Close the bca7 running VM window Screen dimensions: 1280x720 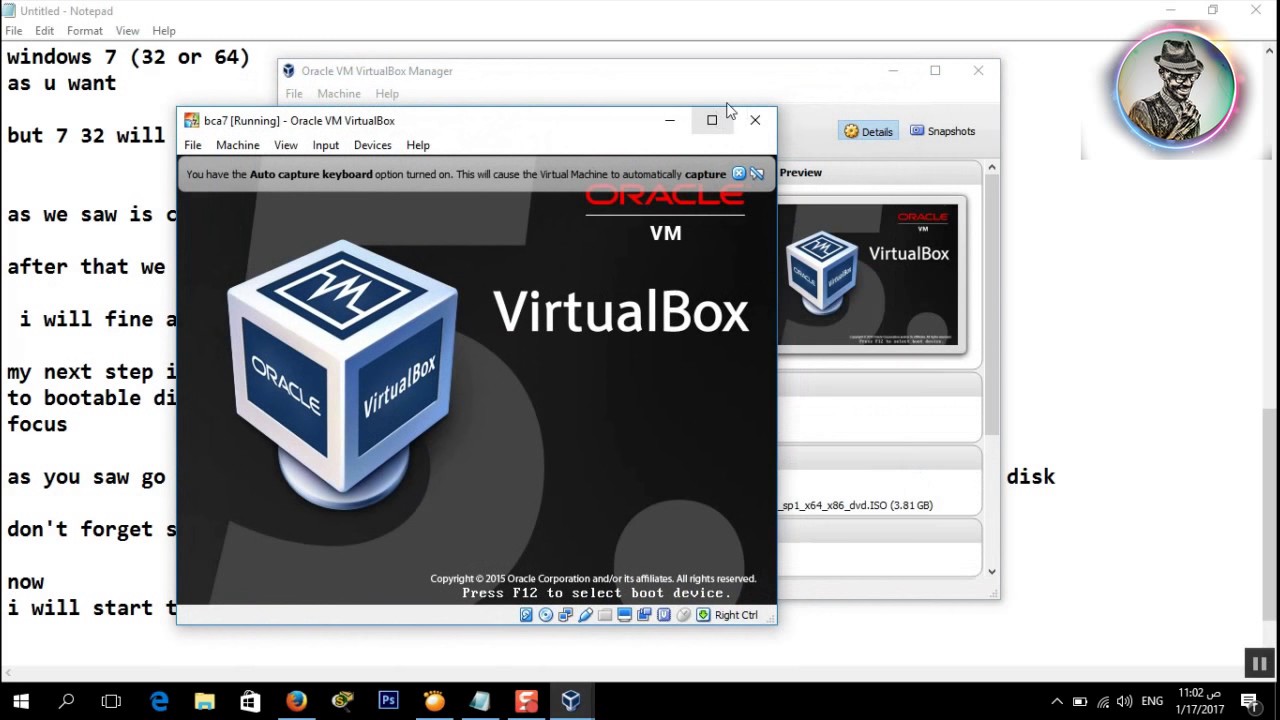pyautogui.click(x=755, y=120)
